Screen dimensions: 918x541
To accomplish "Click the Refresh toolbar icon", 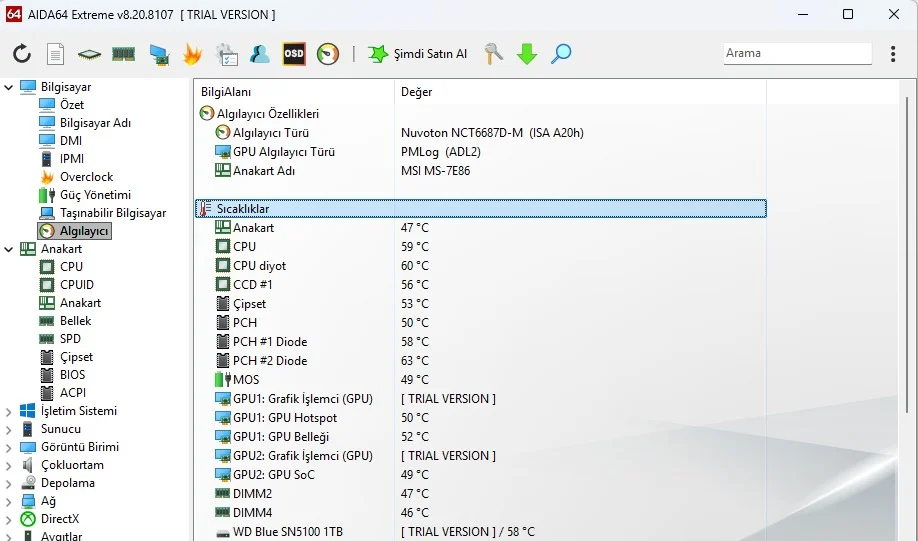I will (x=22, y=54).
